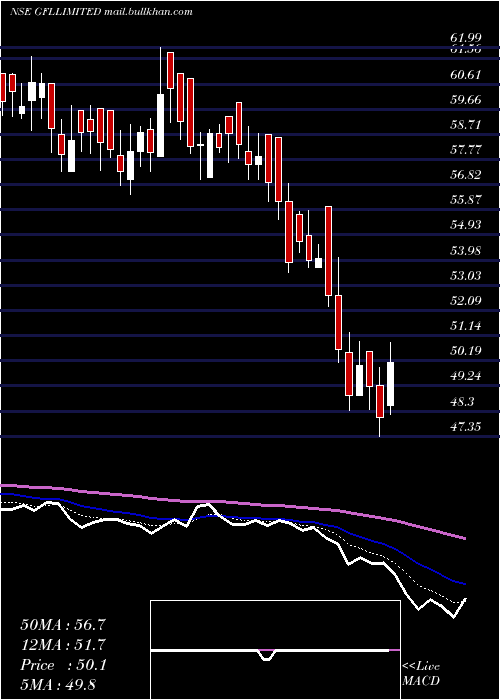
Task: Click the 55.87 price axis label
Action: [x=466, y=200]
